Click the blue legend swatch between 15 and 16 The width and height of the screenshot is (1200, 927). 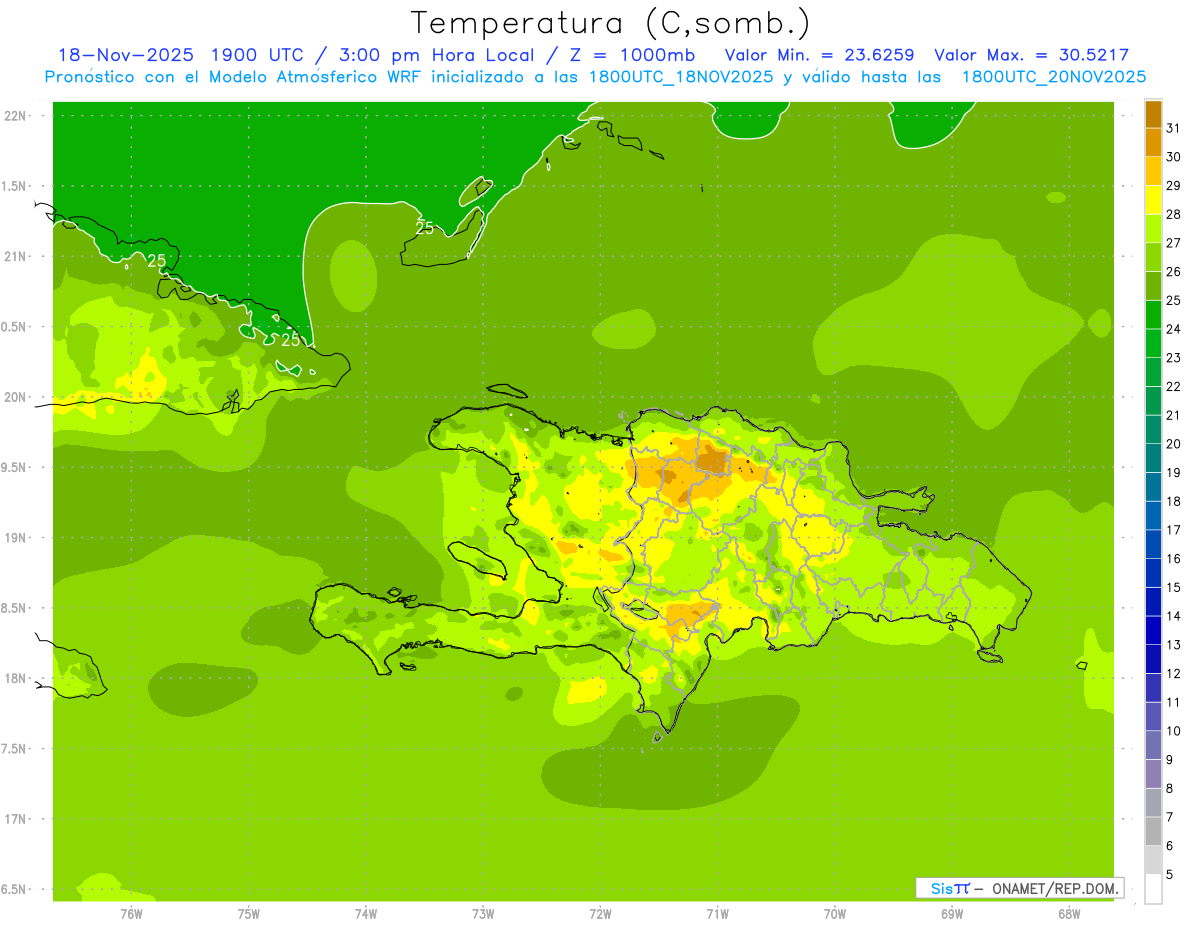1153,573
